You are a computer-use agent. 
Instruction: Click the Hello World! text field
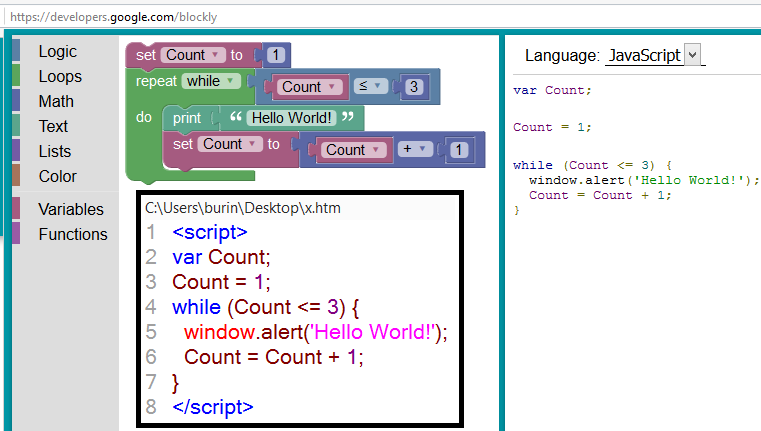point(292,118)
